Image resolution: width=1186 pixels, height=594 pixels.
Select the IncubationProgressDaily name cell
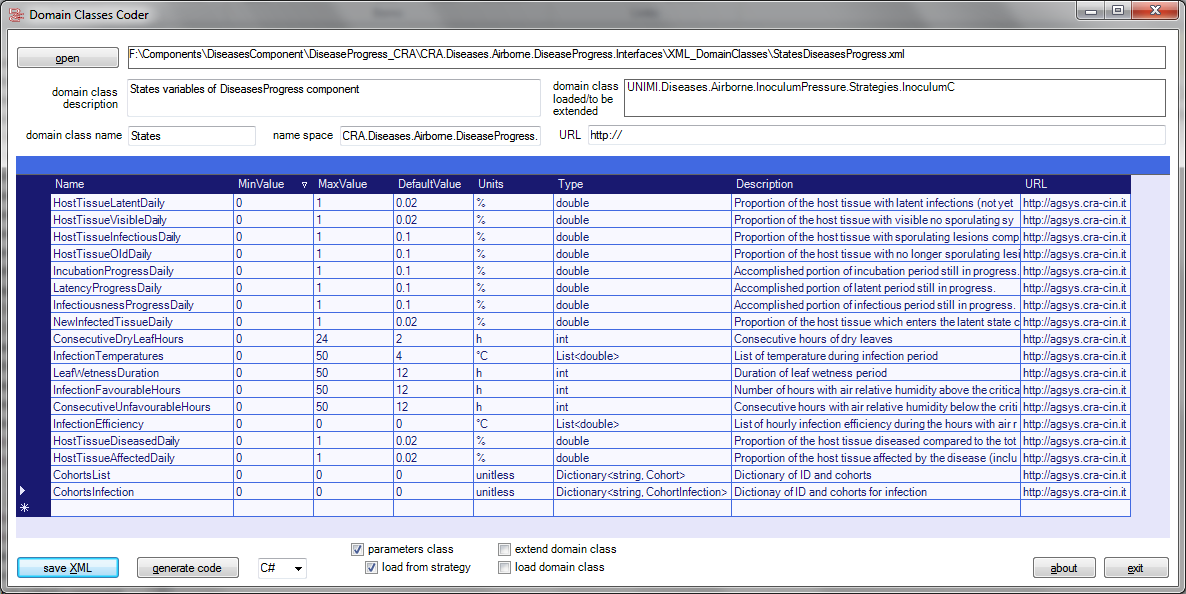pyautogui.click(x=142, y=271)
